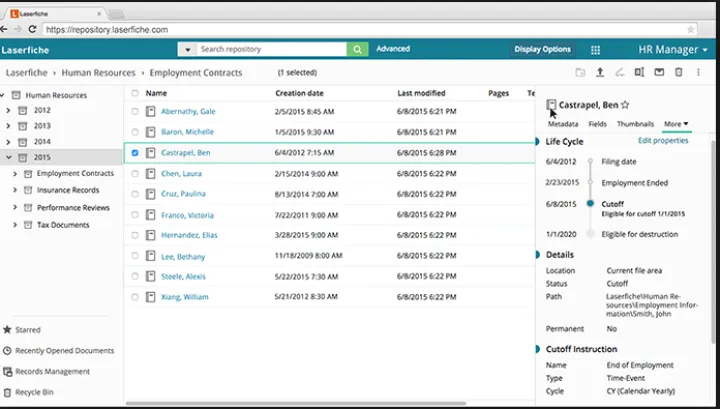The height and width of the screenshot is (409, 720).
Task: Switch to the Fields tab
Action: (597, 124)
